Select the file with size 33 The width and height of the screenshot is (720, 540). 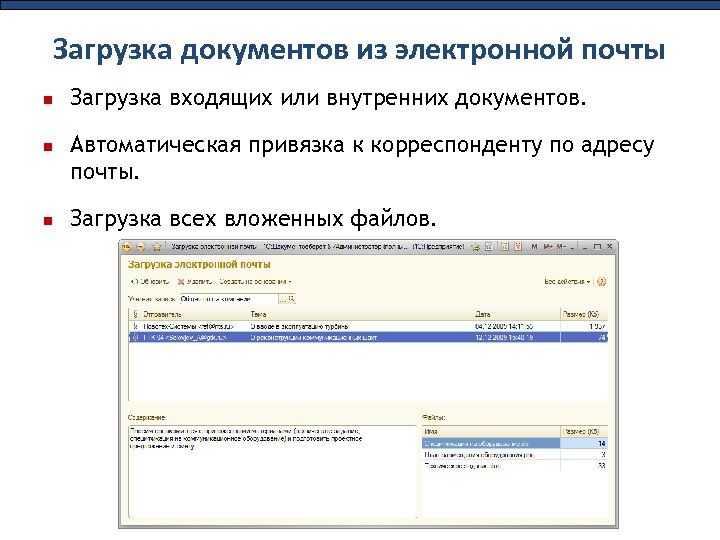tap(515, 466)
